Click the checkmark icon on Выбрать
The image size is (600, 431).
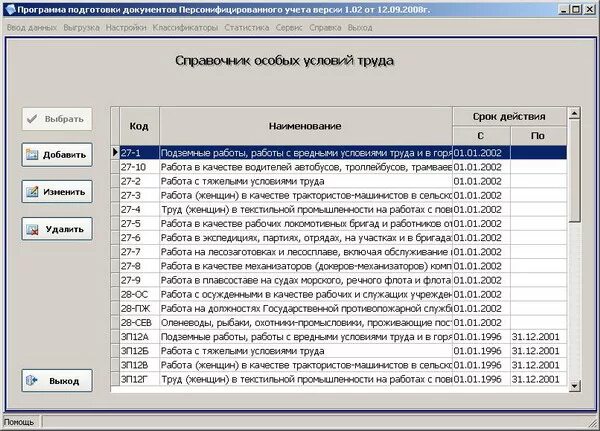[x=32, y=119]
